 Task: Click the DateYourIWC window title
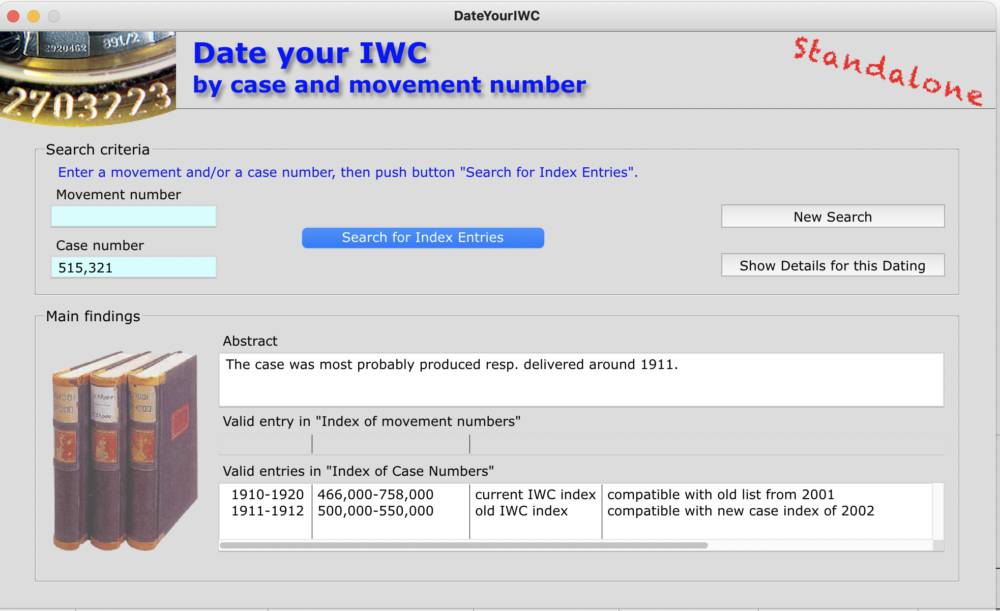497,16
